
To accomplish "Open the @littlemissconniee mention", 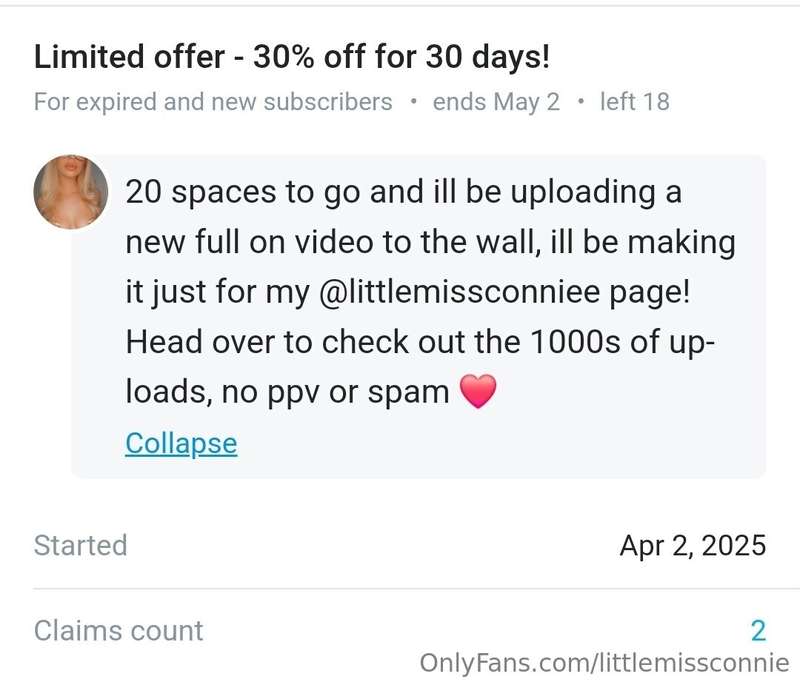I will click(x=459, y=292).
